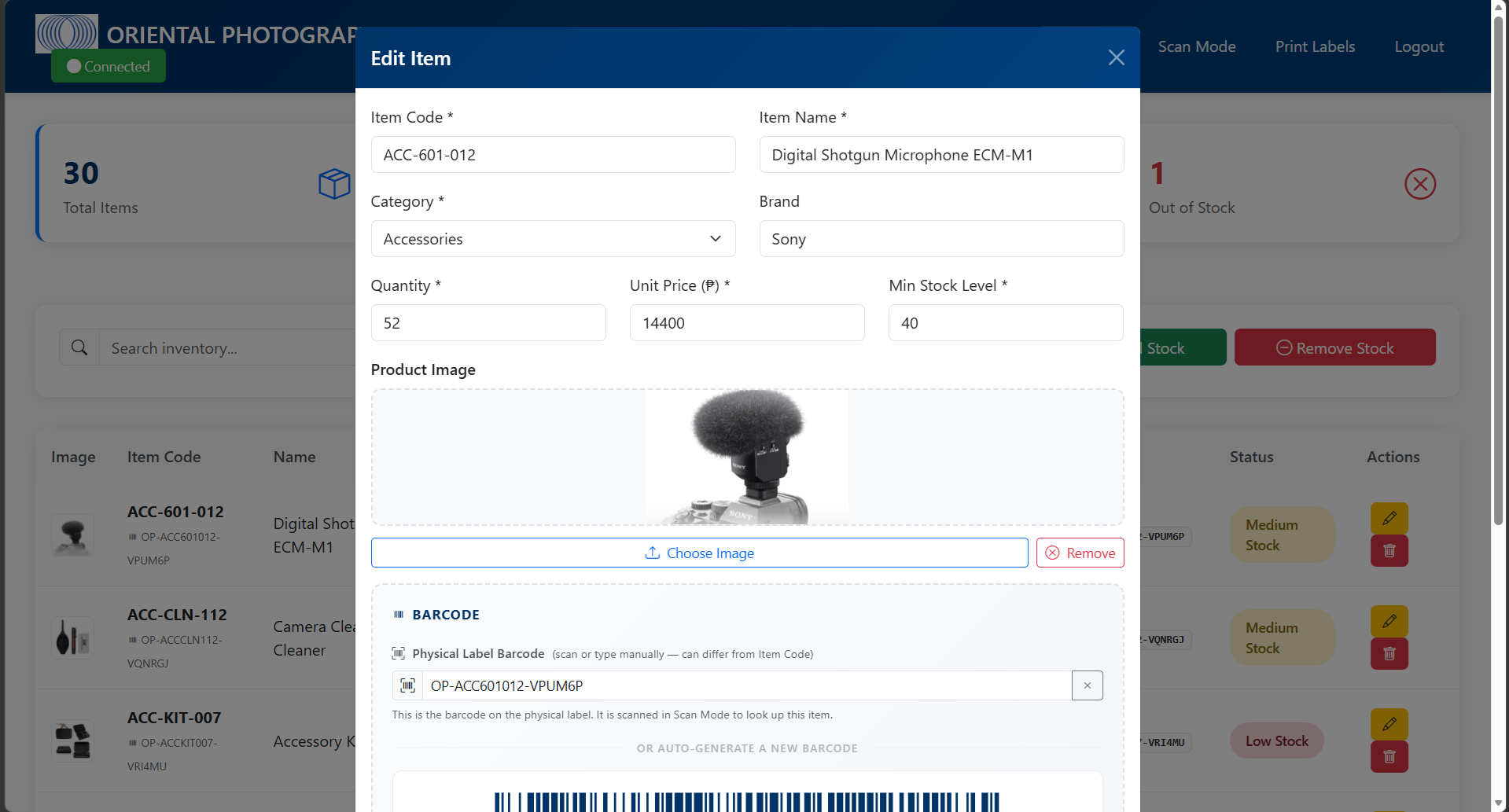The image size is (1509, 812).
Task: Click the edit pencil icon for ACC-KIT-007
Action: [x=1389, y=724]
